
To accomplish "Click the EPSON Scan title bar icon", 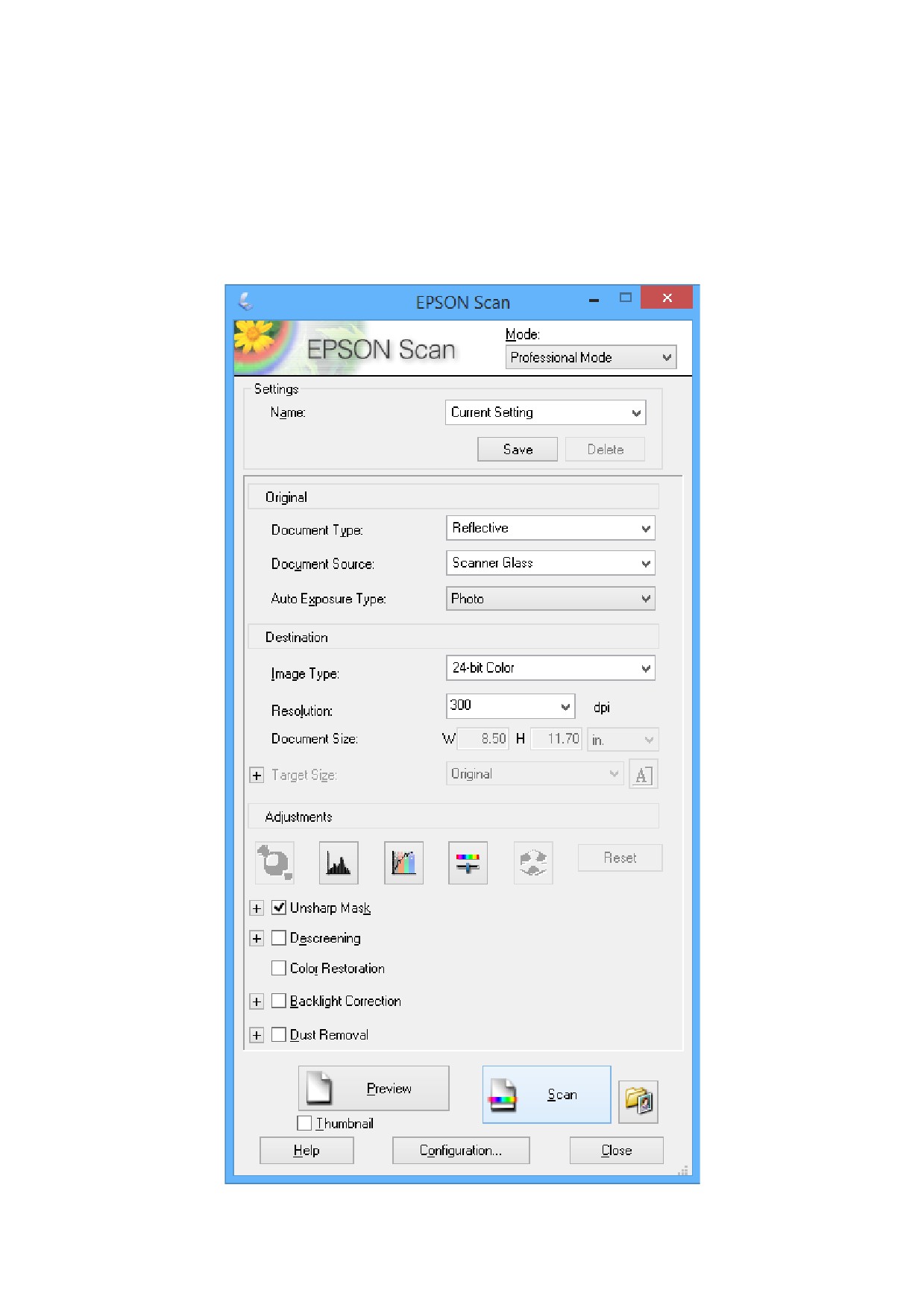I will click(245, 301).
